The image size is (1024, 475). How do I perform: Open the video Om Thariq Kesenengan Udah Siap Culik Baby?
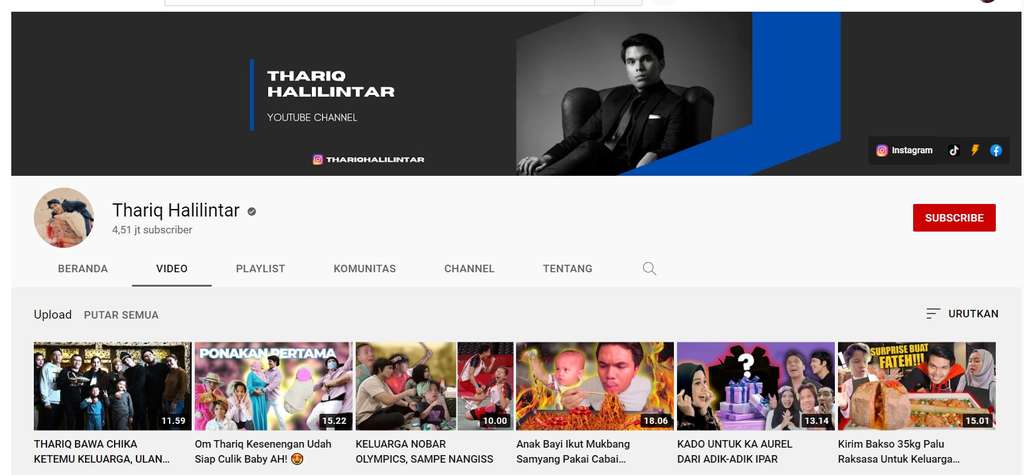[263, 451]
